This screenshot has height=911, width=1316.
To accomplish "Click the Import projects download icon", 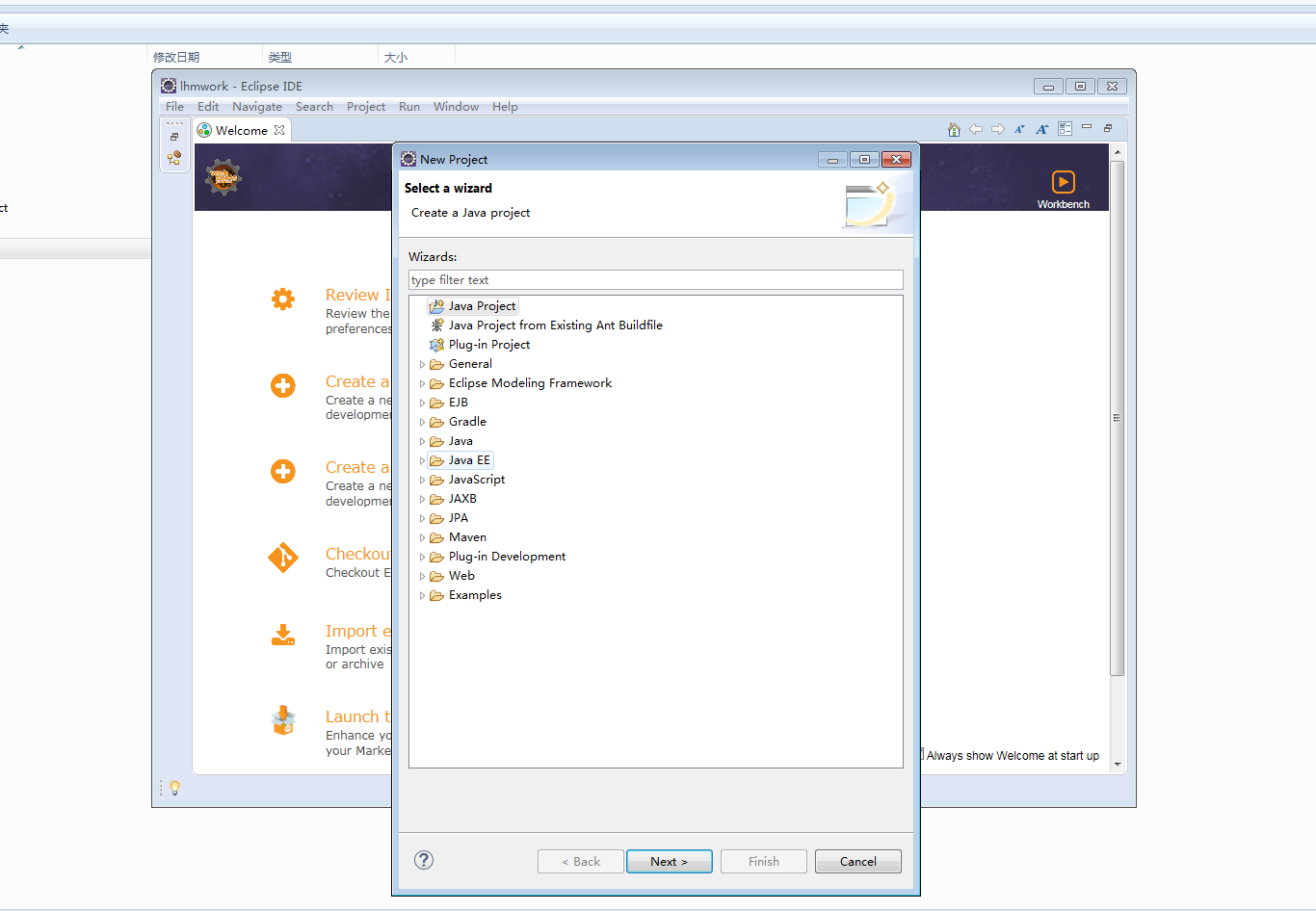I will coord(283,635).
